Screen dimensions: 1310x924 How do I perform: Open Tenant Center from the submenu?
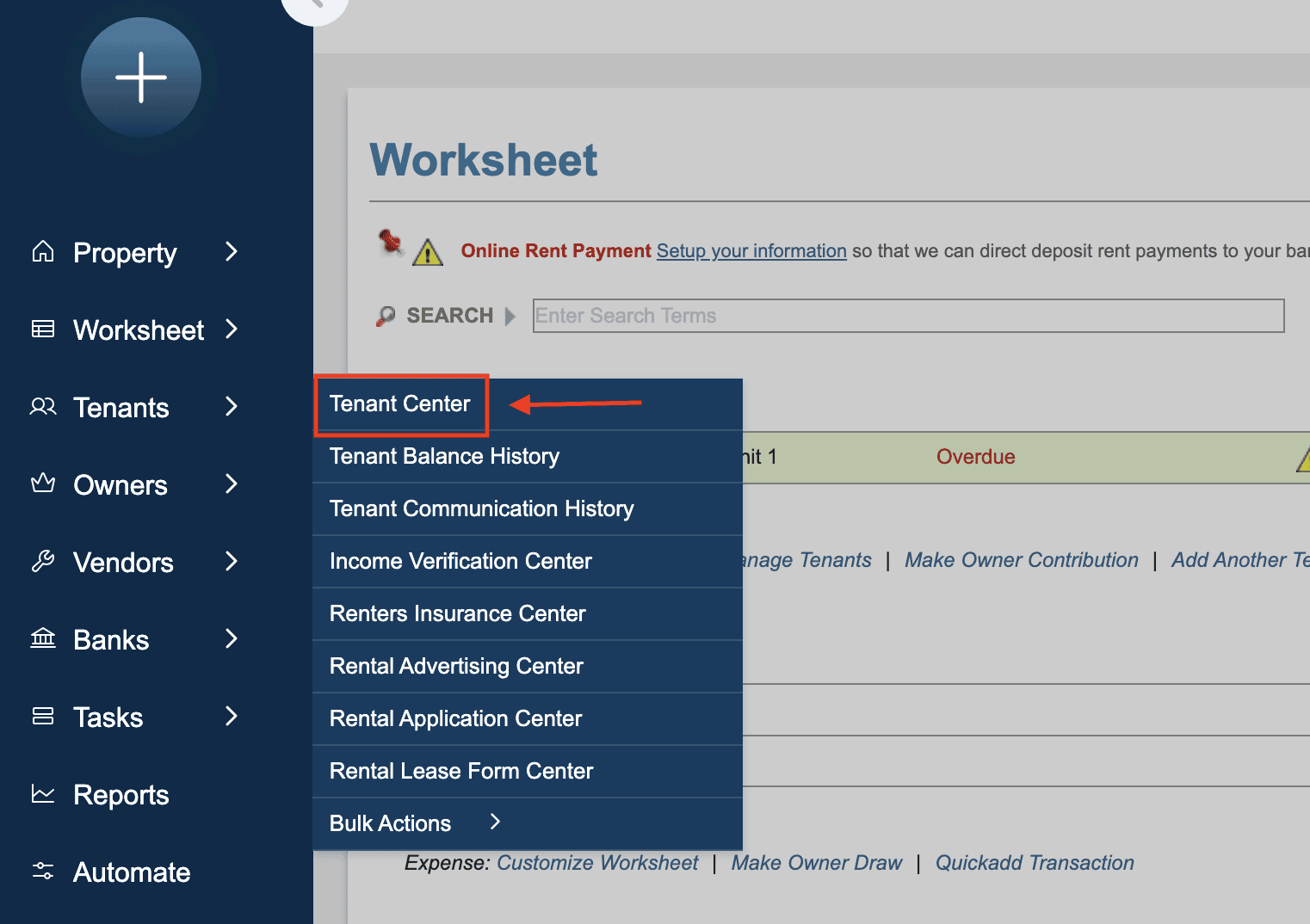[x=400, y=403]
